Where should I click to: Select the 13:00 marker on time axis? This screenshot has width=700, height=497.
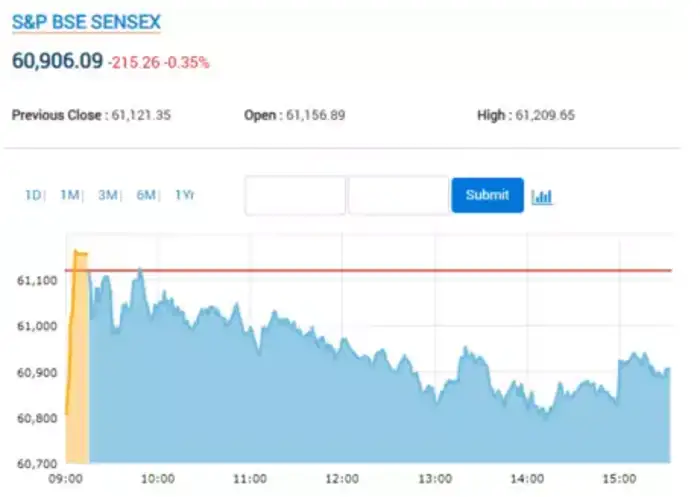pyautogui.click(x=436, y=479)
